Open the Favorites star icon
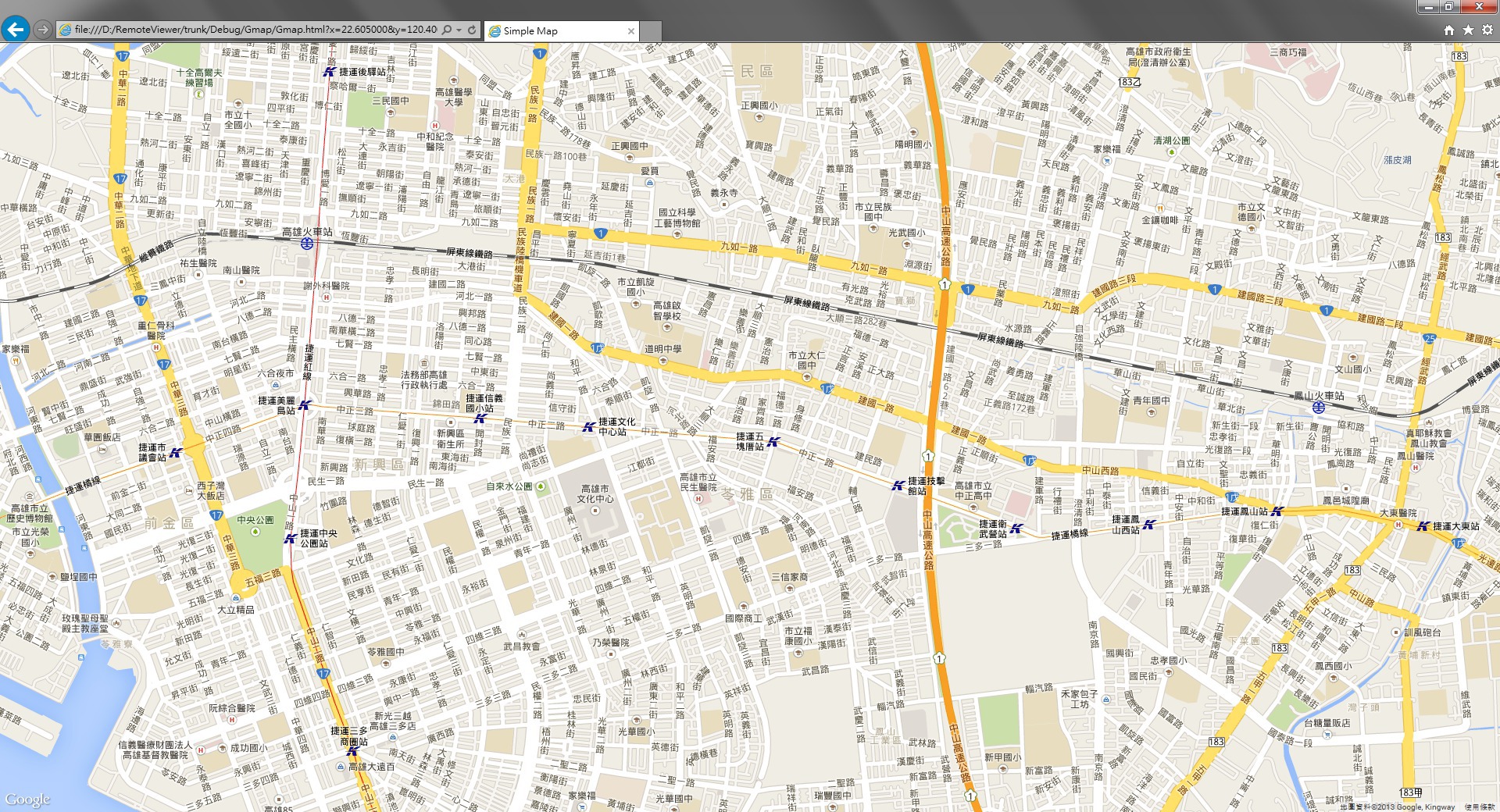Viewport: 1500px width, 812px height. (x=1468, y=30)
